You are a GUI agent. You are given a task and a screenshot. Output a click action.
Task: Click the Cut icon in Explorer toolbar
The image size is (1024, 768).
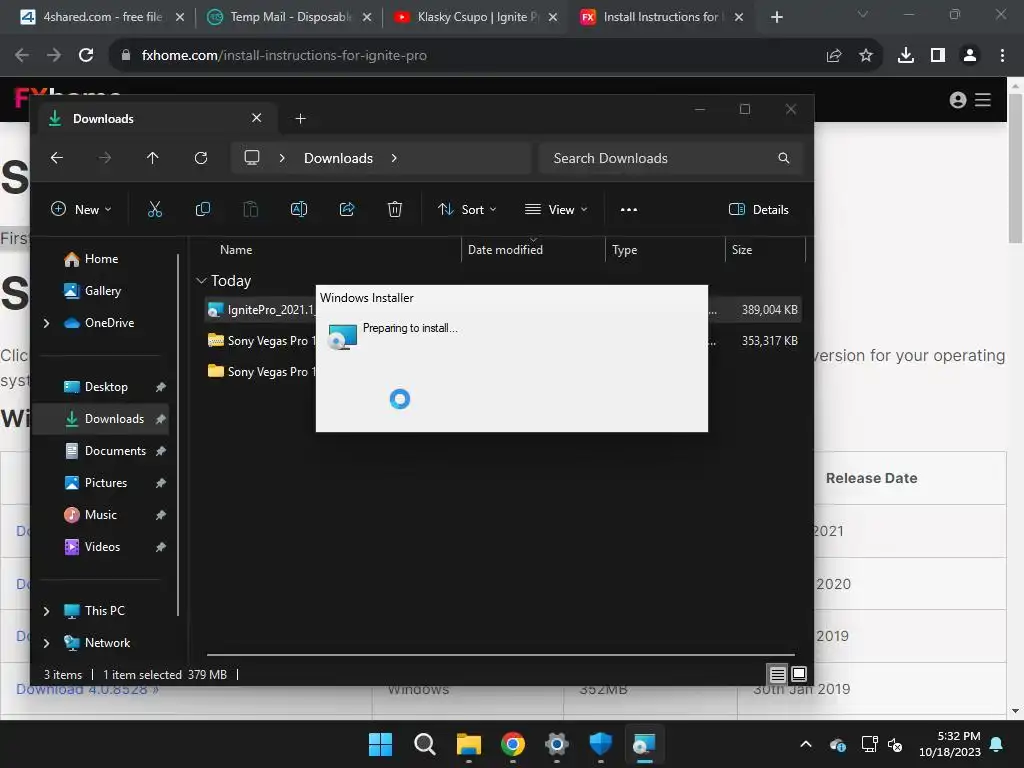coord(155,209)
